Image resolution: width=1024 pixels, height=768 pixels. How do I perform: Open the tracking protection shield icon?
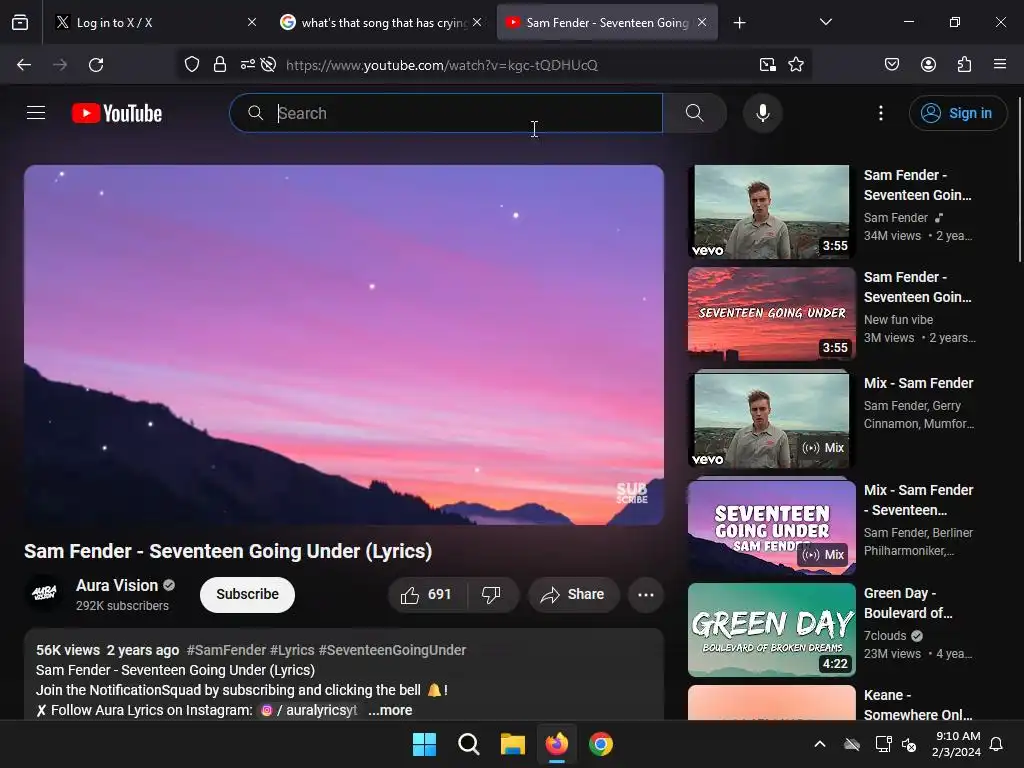tap(191, 65)
